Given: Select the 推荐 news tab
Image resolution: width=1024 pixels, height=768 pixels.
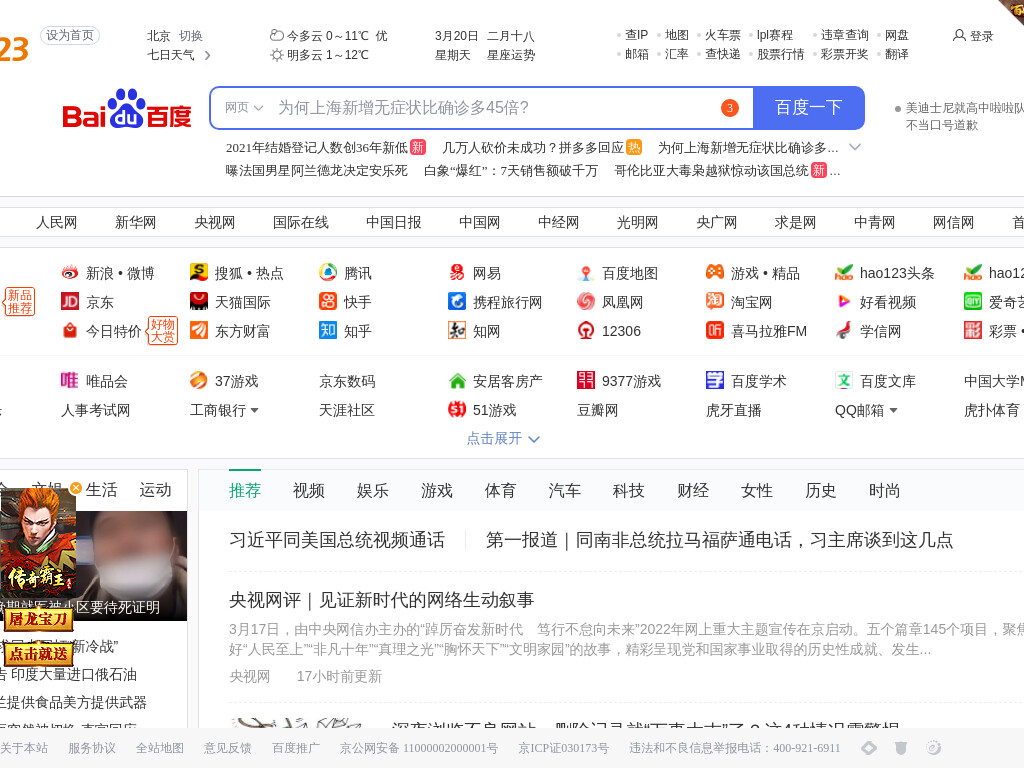Looking at the screenshot, I should (x=245, y=490).
